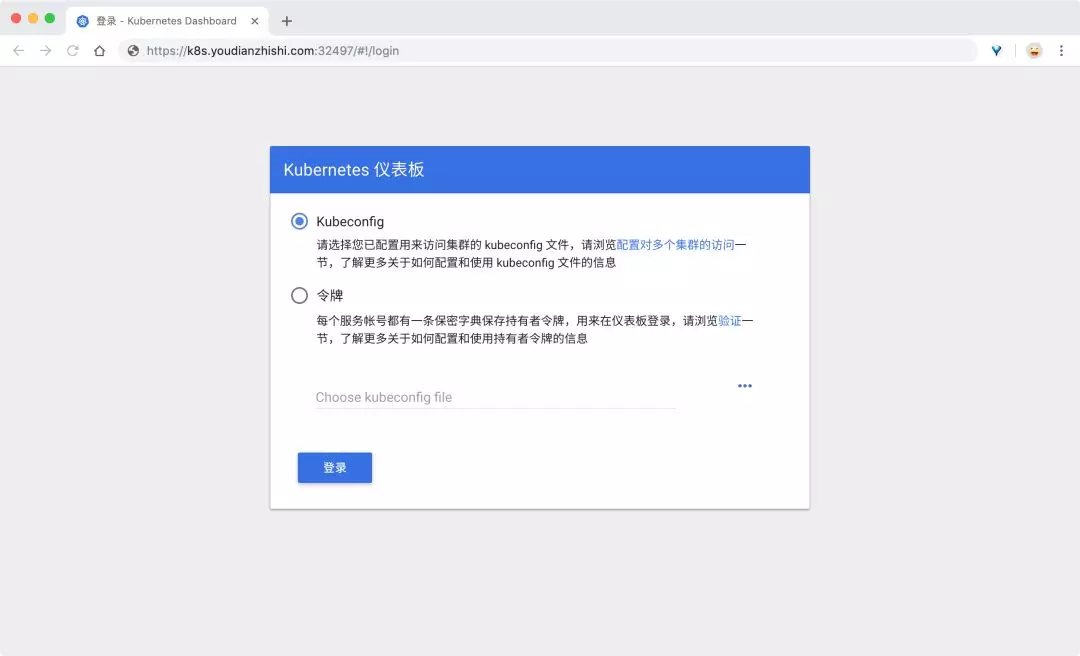Click the address bar URL text
This screenshot has width=1080, height=656.
tap(273, 50)
